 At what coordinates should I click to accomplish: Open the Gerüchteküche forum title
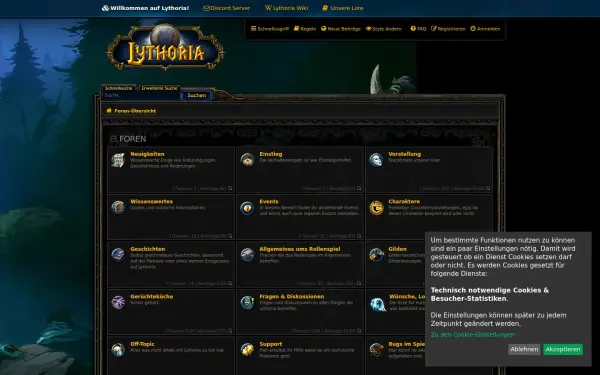152,296
